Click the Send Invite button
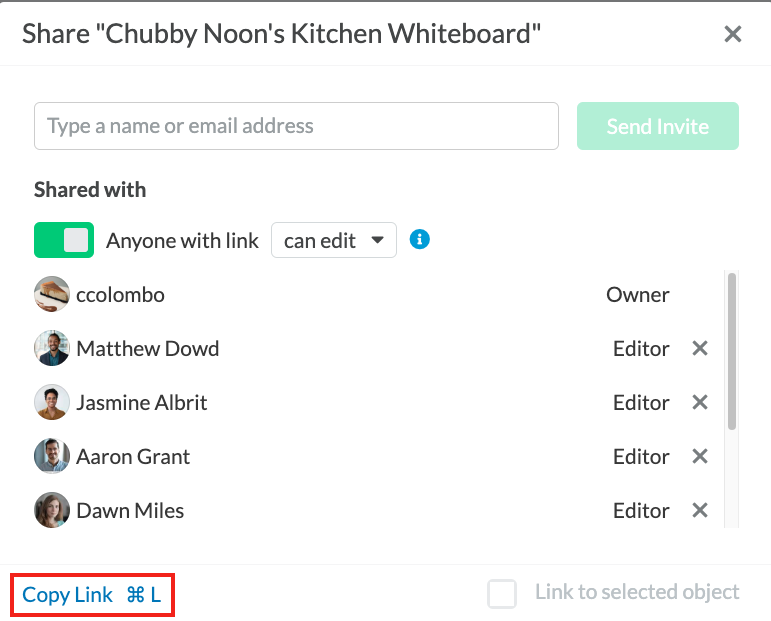This screenshot has height=621, width=771. coord(658,126)
